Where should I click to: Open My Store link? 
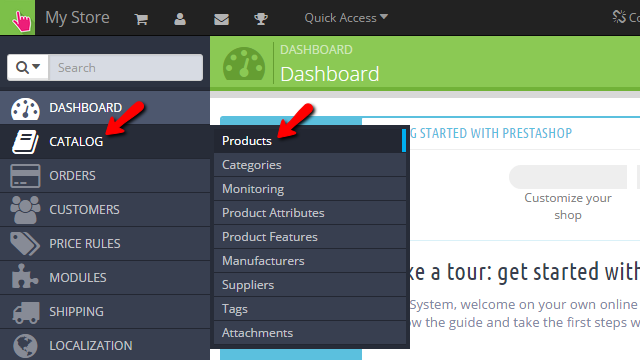77,18
